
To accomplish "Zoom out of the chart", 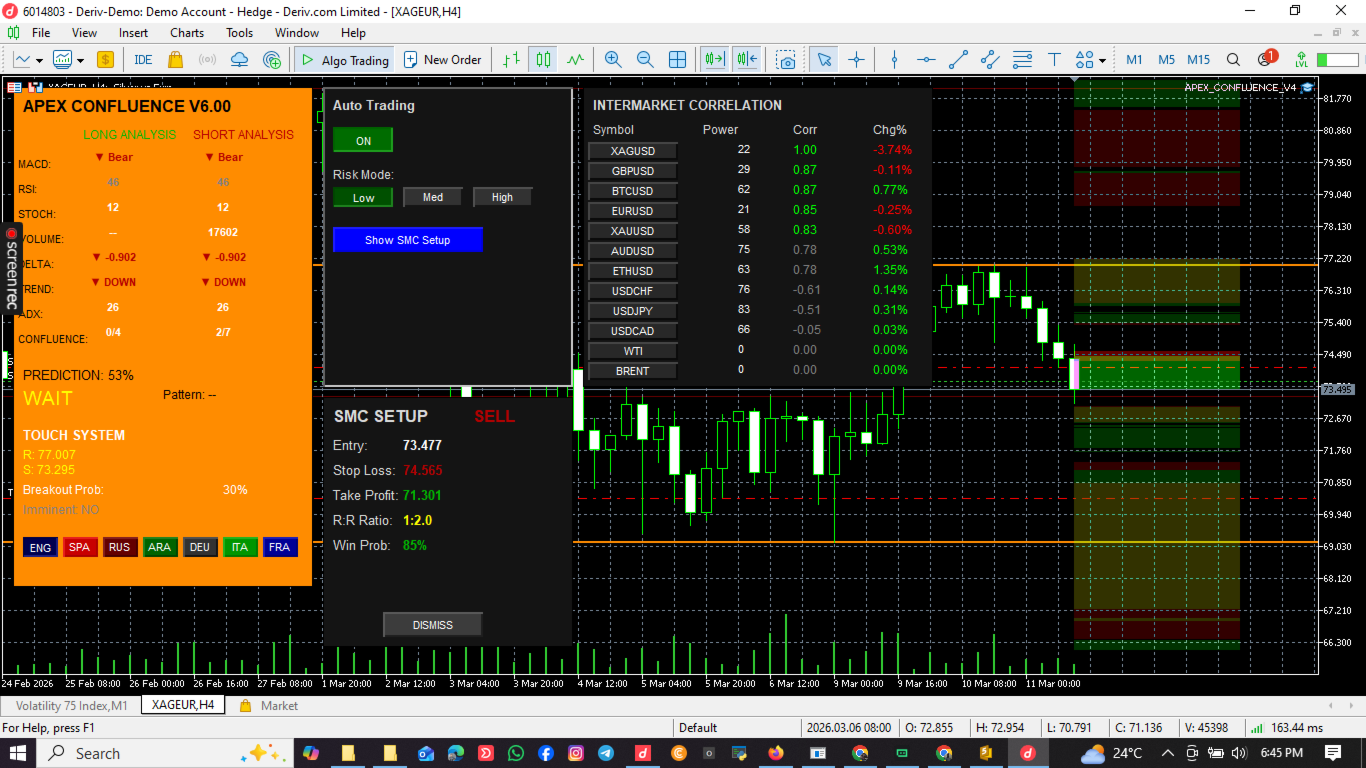I will (x=645, y=60).
